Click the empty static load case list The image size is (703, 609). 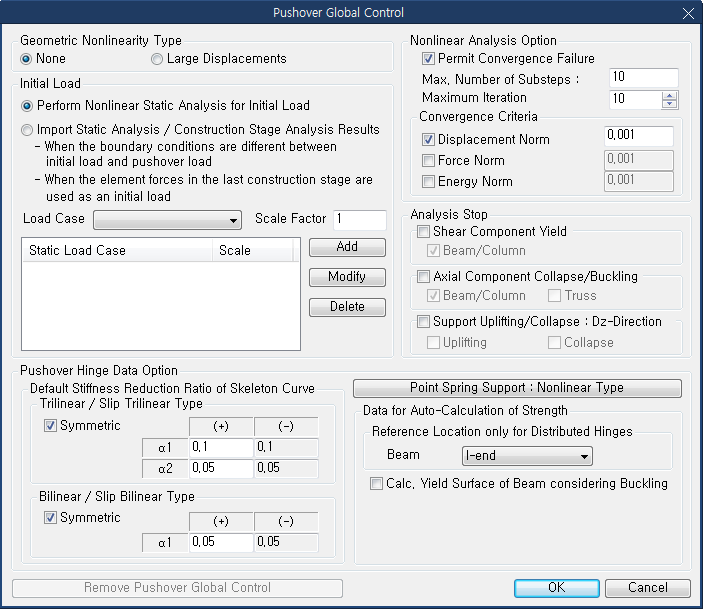tap(161, 305)
